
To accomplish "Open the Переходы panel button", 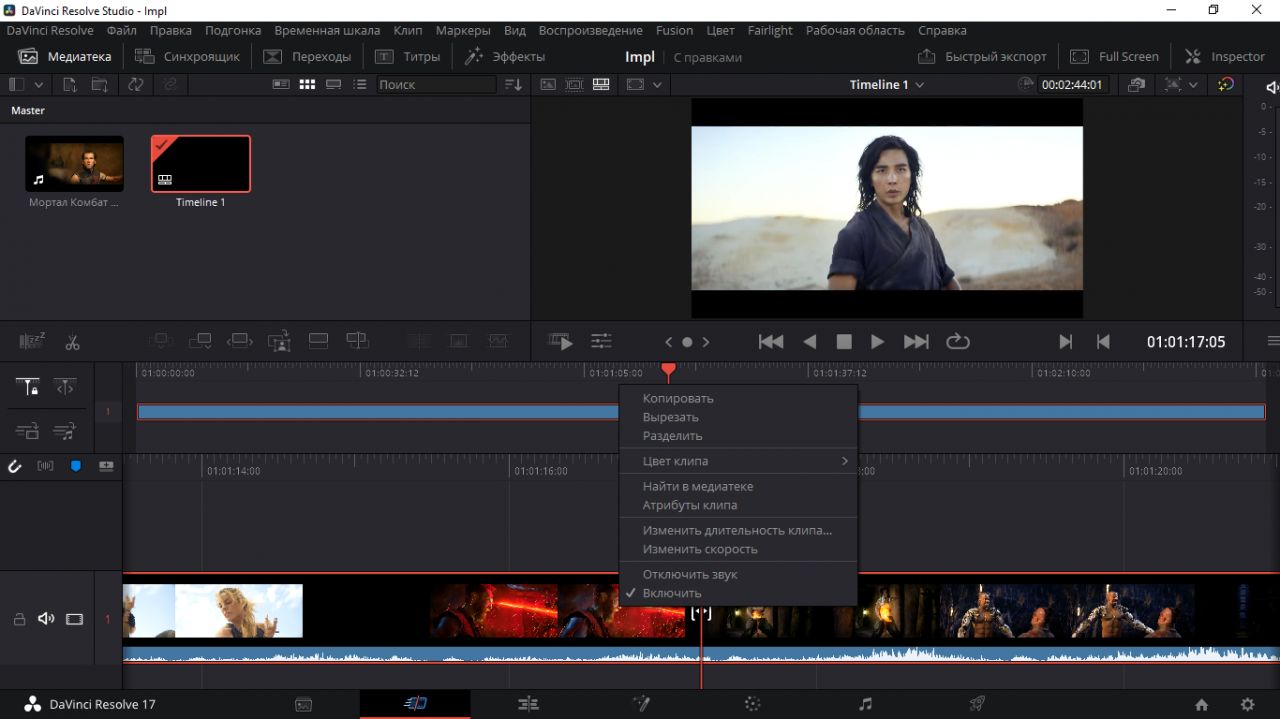I will click(x=307, y=56).
